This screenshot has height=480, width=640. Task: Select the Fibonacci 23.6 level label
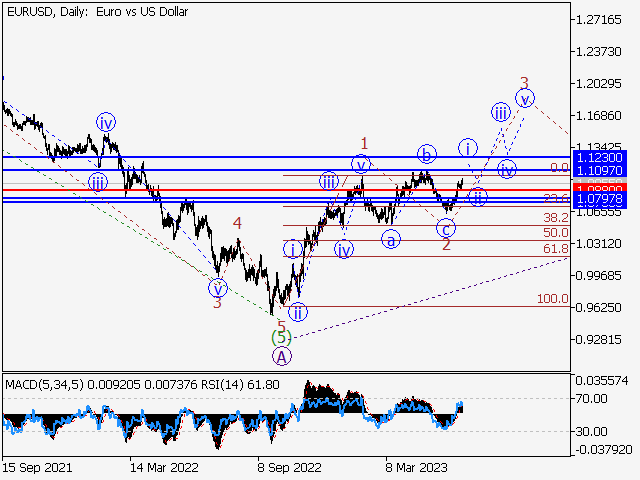556,198
